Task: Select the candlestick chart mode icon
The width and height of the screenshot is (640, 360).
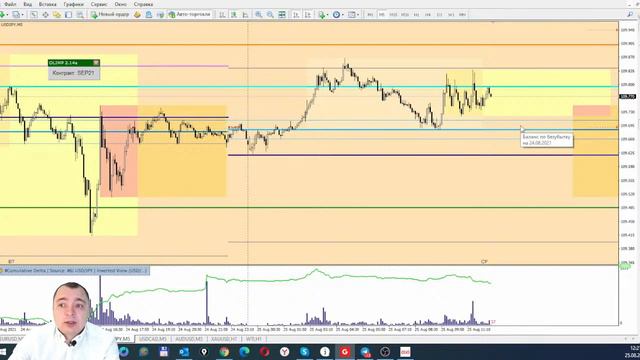Action: [x=234, y=15]
